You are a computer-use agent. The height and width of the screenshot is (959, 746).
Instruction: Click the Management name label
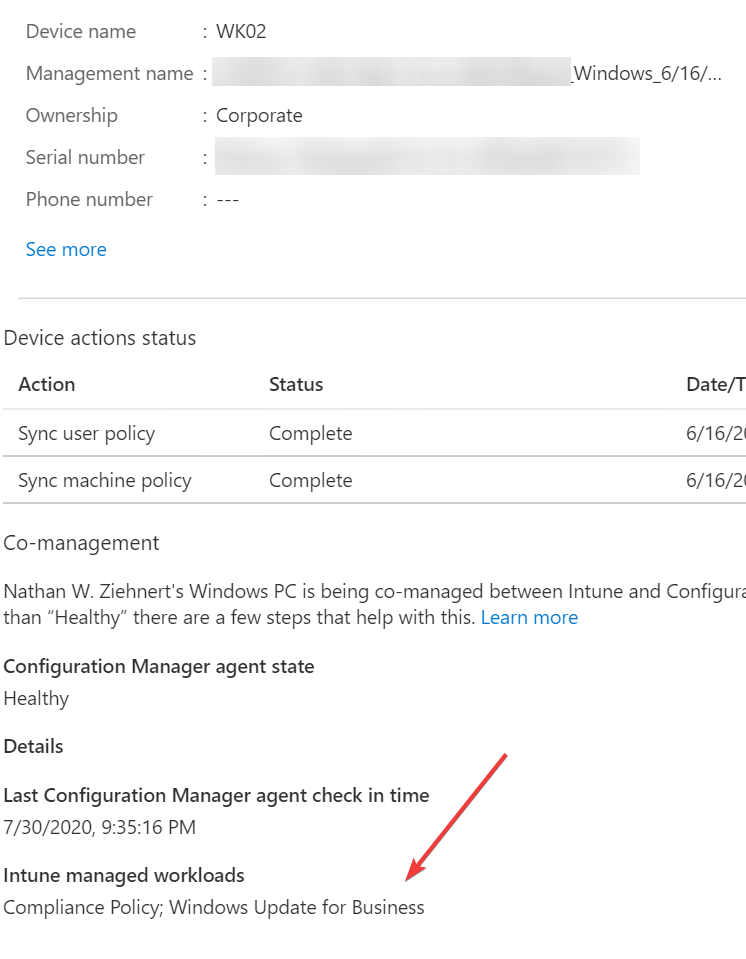109,73
